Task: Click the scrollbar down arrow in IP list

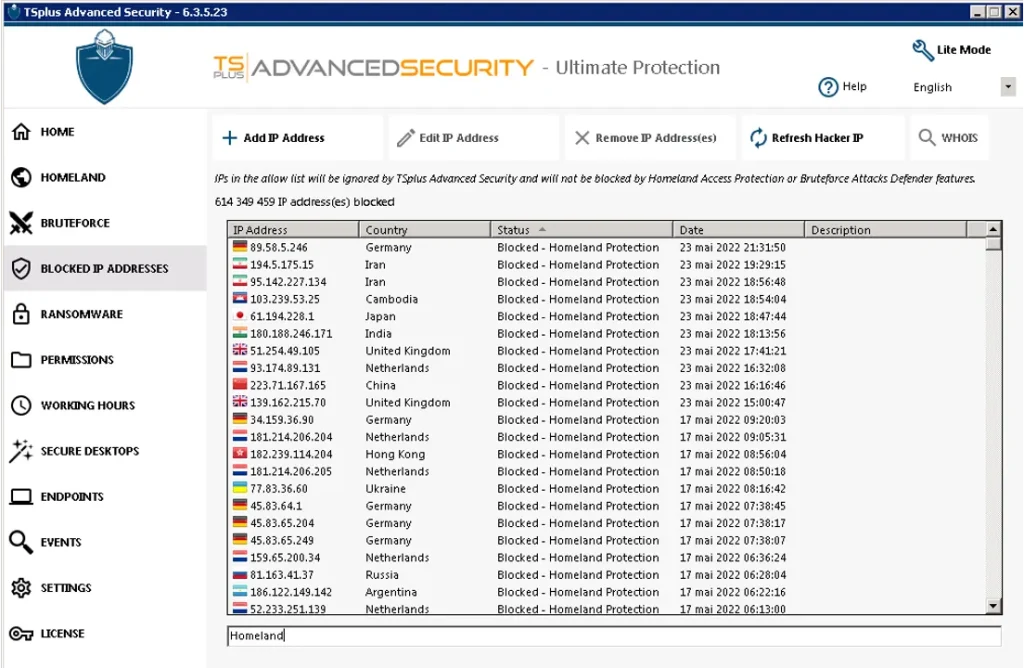Action: [x=993, y=605]
